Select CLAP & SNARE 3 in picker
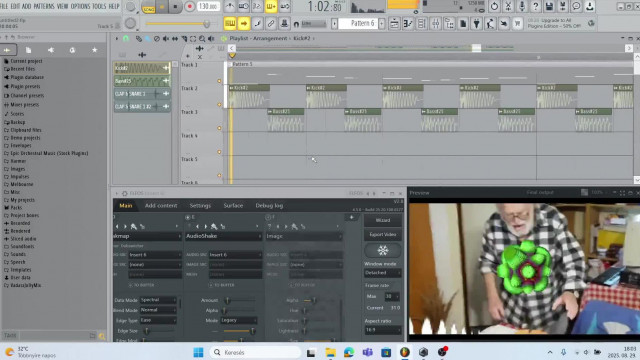The width and height of the screenshot is (640, 360). tap(142, 94)
